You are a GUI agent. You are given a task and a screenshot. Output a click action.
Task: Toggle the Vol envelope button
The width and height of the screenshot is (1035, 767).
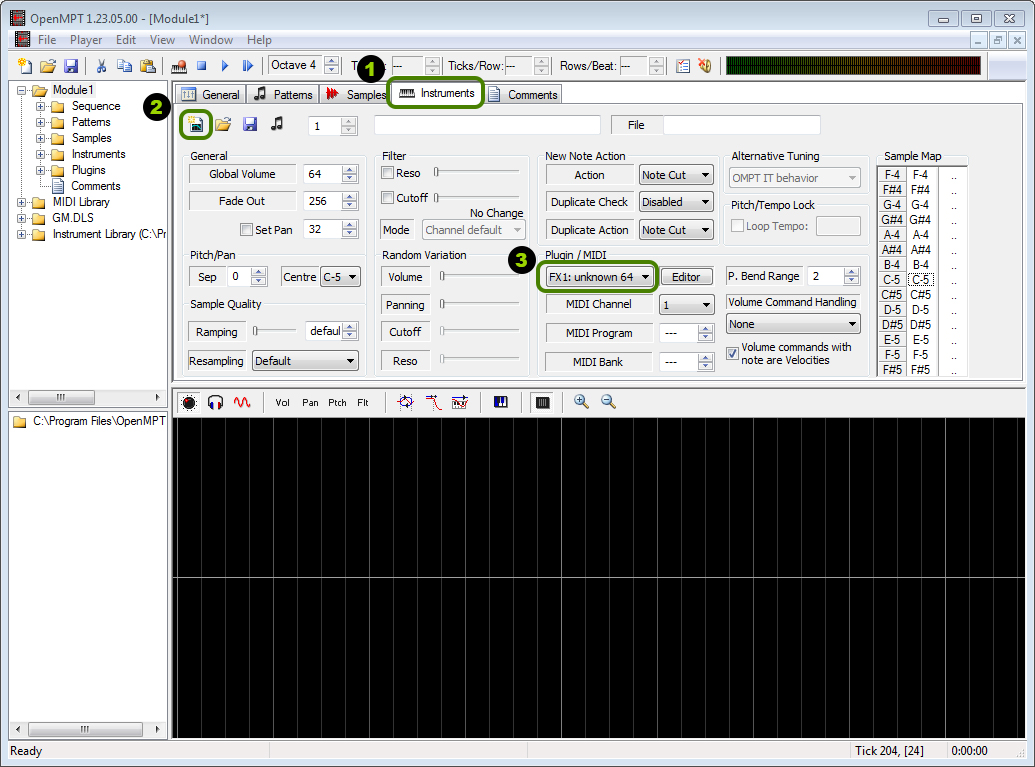pos(283,403)
